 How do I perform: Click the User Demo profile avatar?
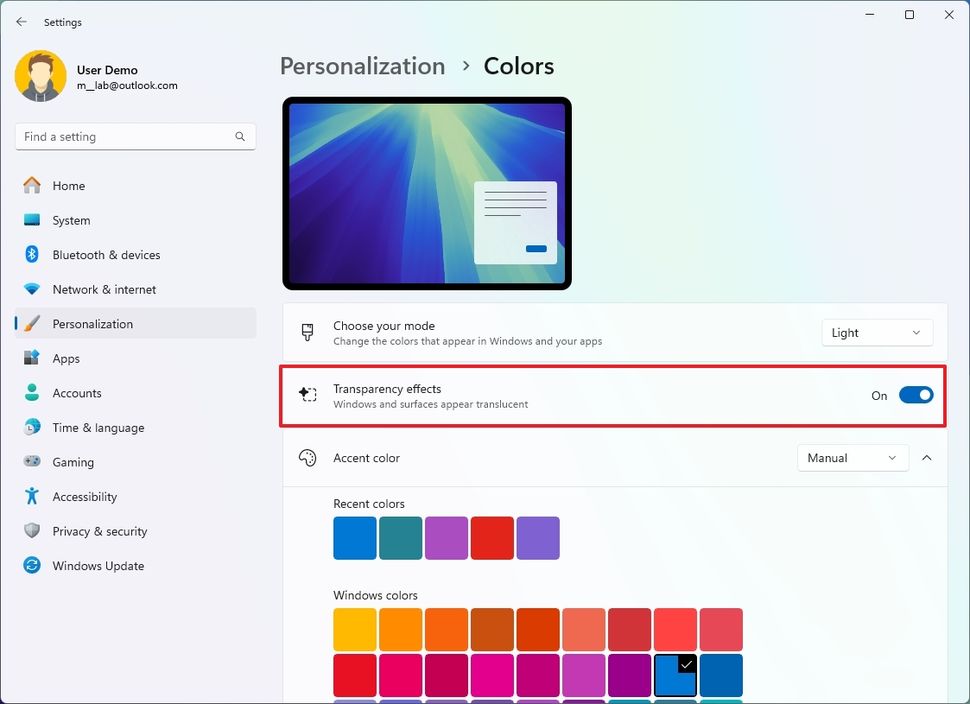[x=40, y=75]
